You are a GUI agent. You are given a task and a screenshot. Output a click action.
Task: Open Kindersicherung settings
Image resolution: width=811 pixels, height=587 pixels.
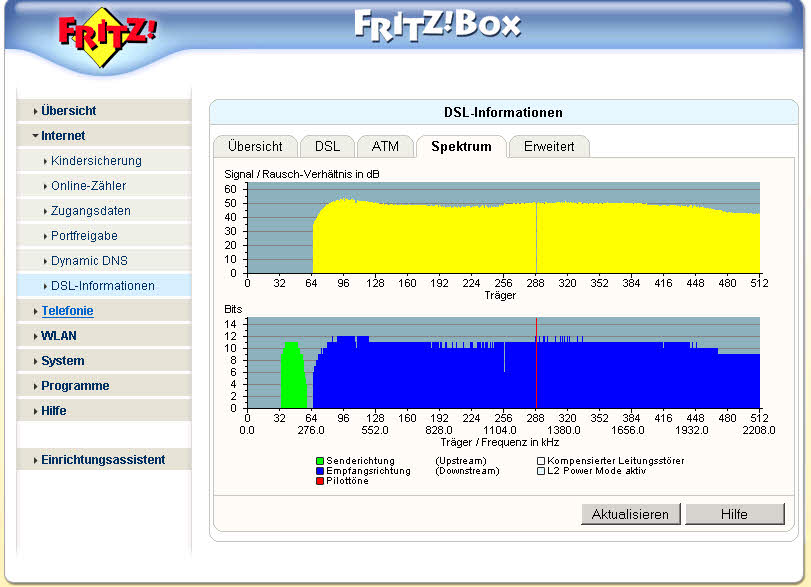[x=104, y=161]
